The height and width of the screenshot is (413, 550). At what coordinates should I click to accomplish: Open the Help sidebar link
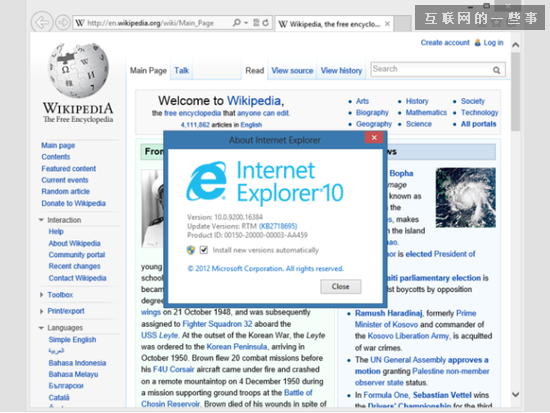tap(56, 232)
